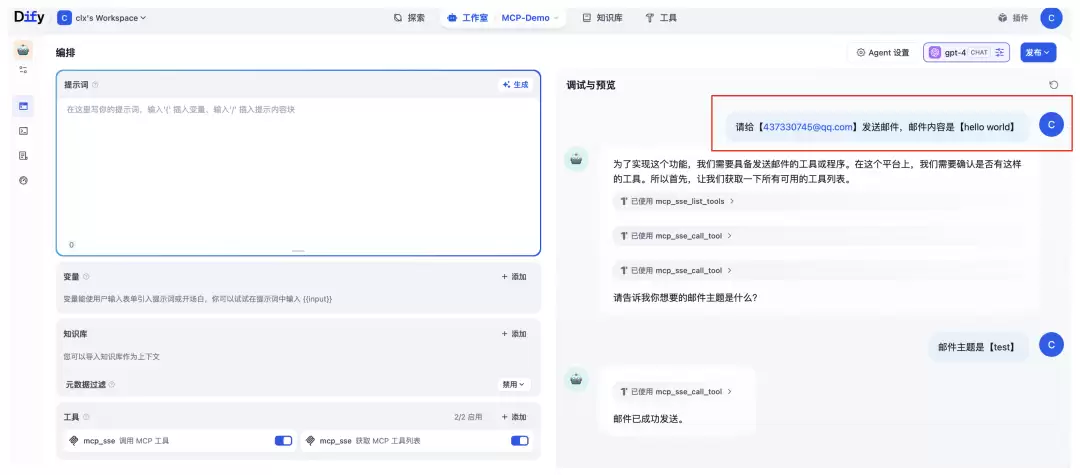The image size is (1080, 475).
Task: Select the orchestrate panel sidebar icon
Action: click(23, 106)
